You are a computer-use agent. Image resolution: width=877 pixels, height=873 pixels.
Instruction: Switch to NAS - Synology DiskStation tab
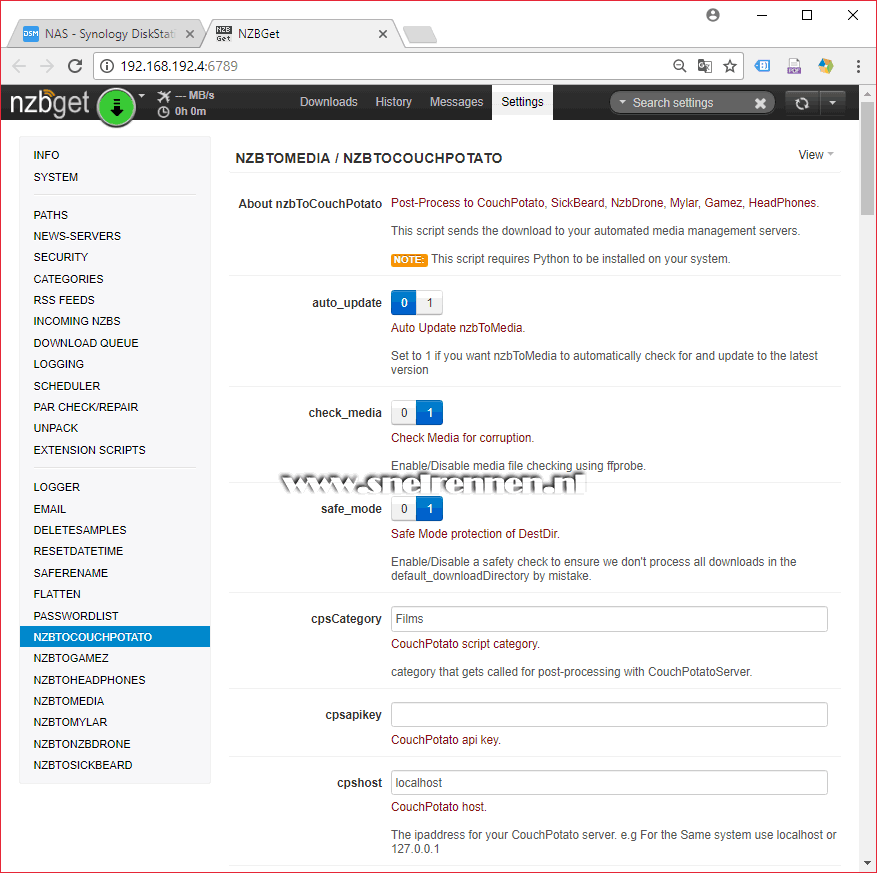tap(109, 34)
